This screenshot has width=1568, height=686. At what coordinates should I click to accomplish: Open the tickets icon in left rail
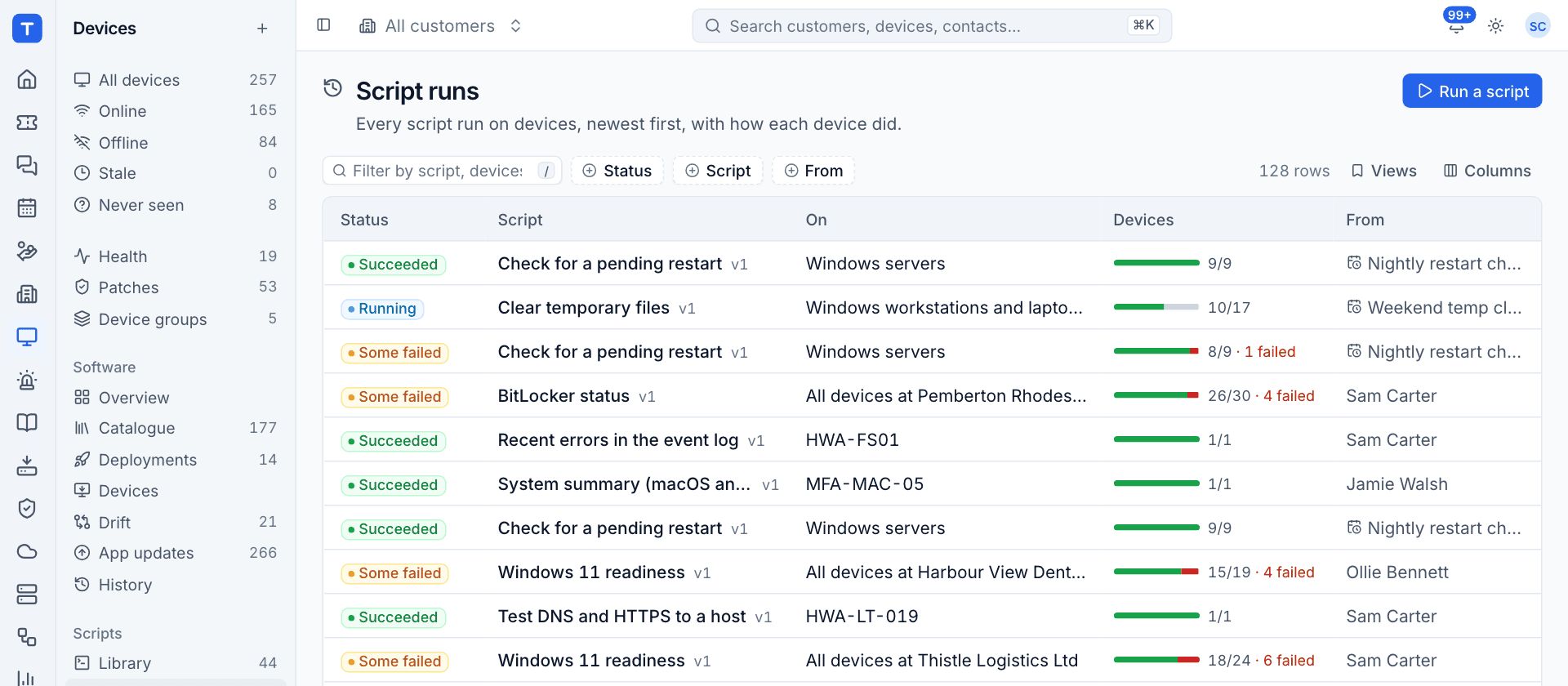(x=27, y=122)
